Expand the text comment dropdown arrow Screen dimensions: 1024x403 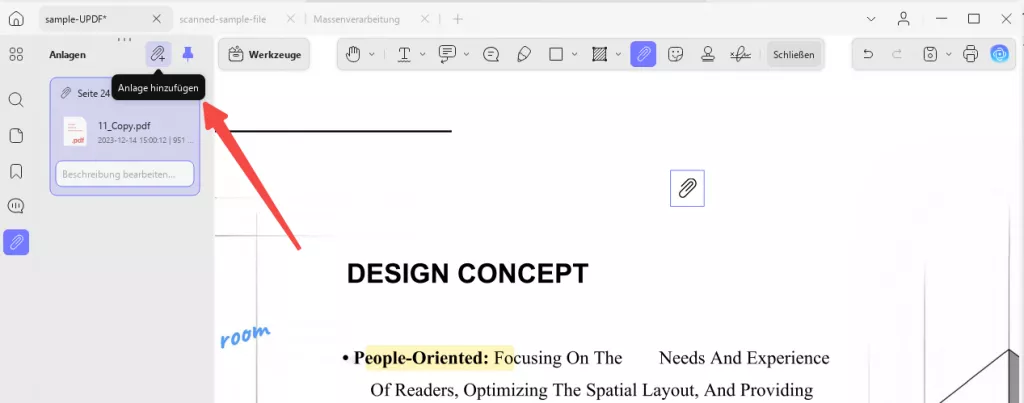click(x=466, y=54)
